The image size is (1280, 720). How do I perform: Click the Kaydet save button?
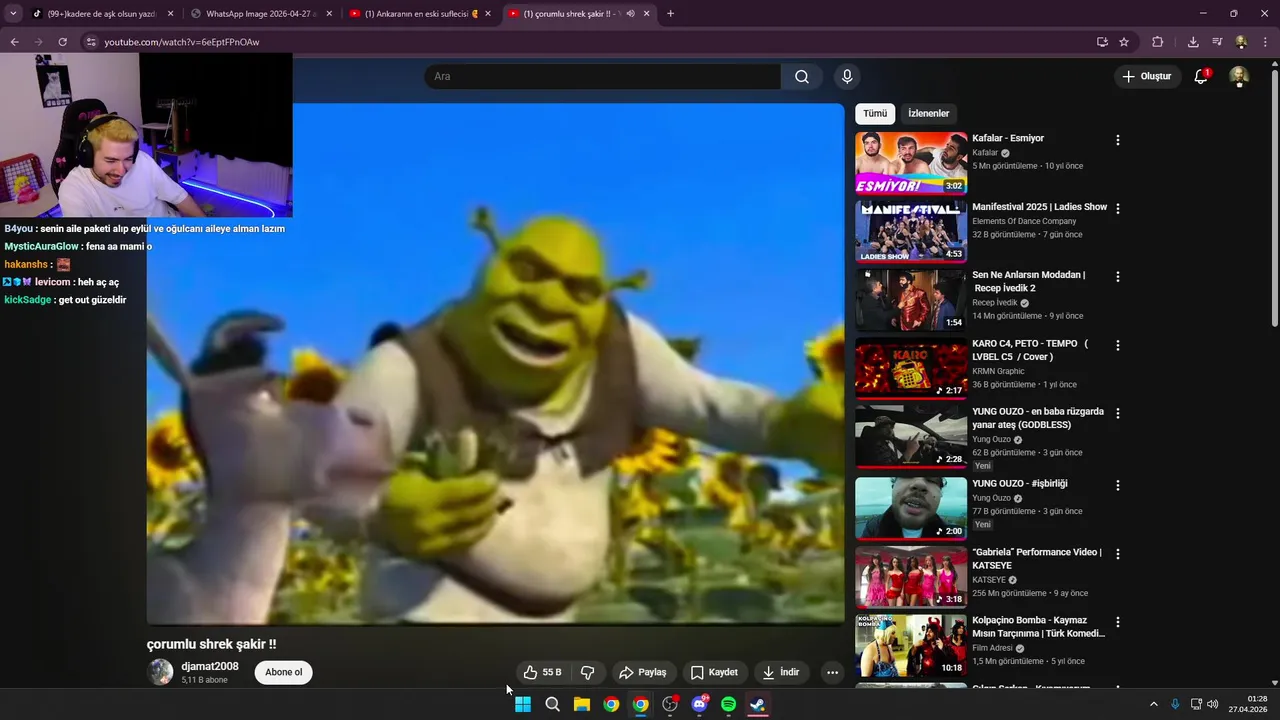click(714, 672)
